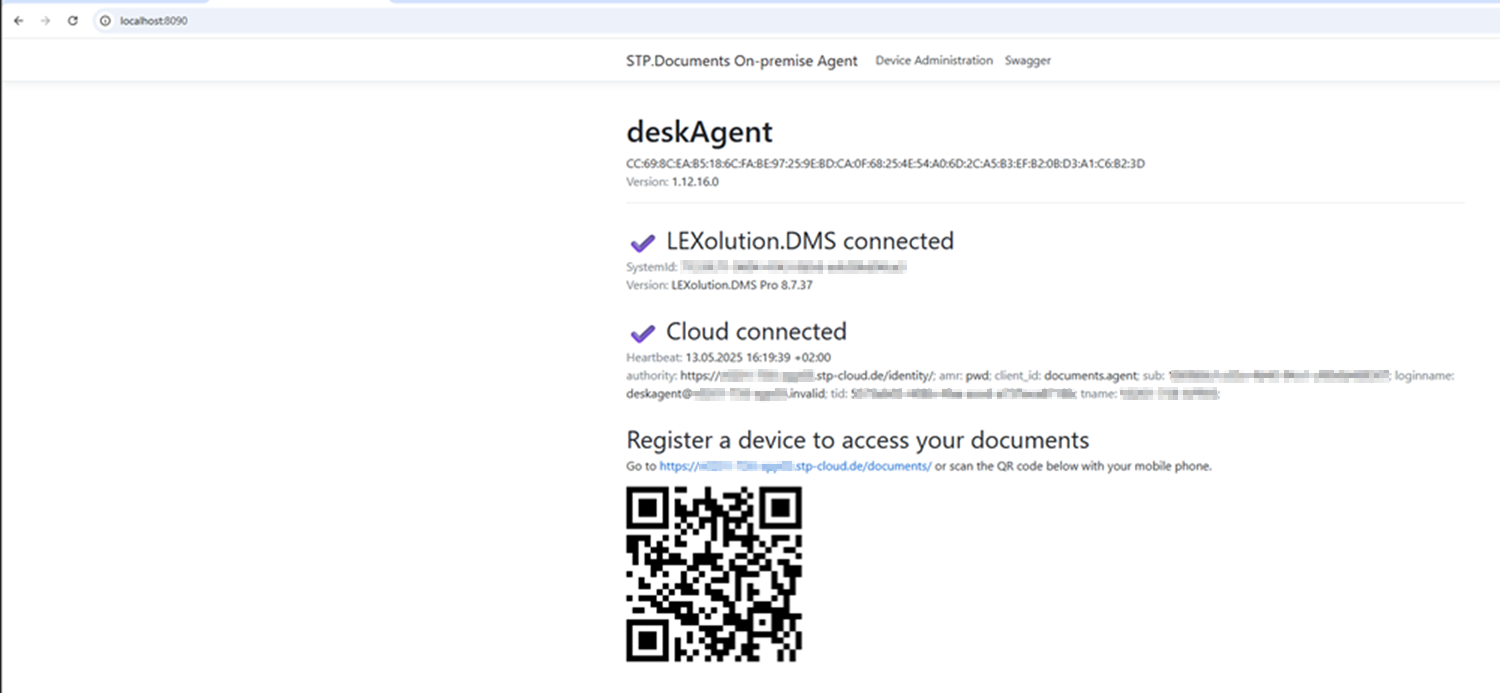Go back with the browser back arrow
Screen dimensions: 1500x693
pos(18,21)
